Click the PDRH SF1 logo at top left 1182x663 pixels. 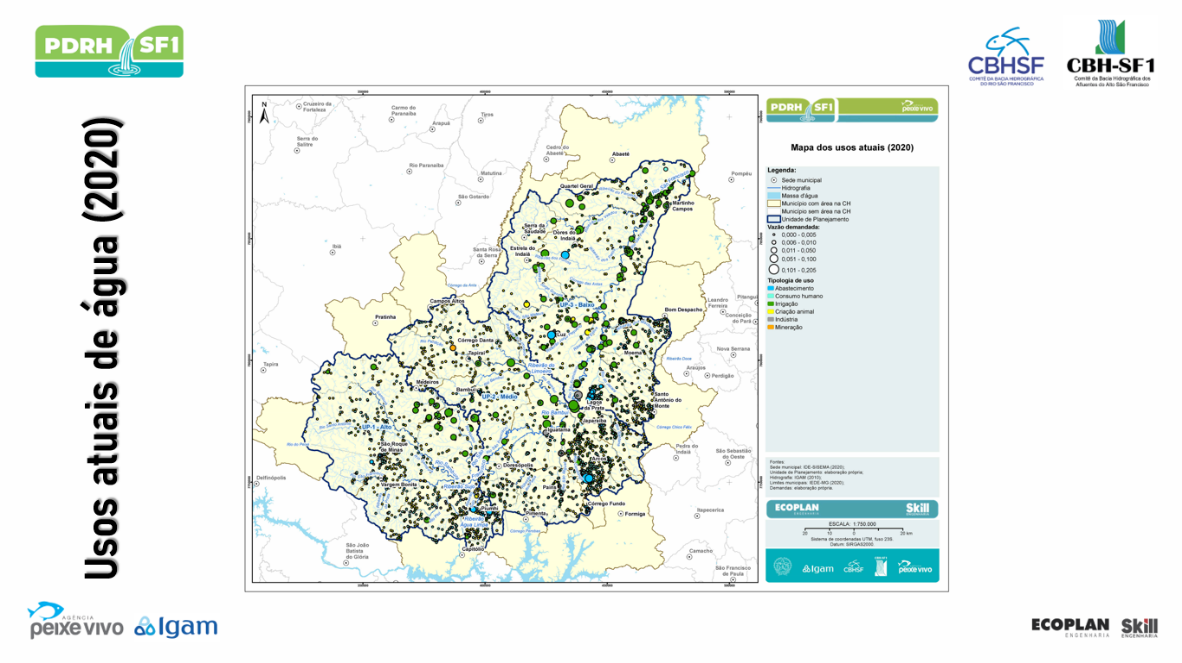pos(109,51)
